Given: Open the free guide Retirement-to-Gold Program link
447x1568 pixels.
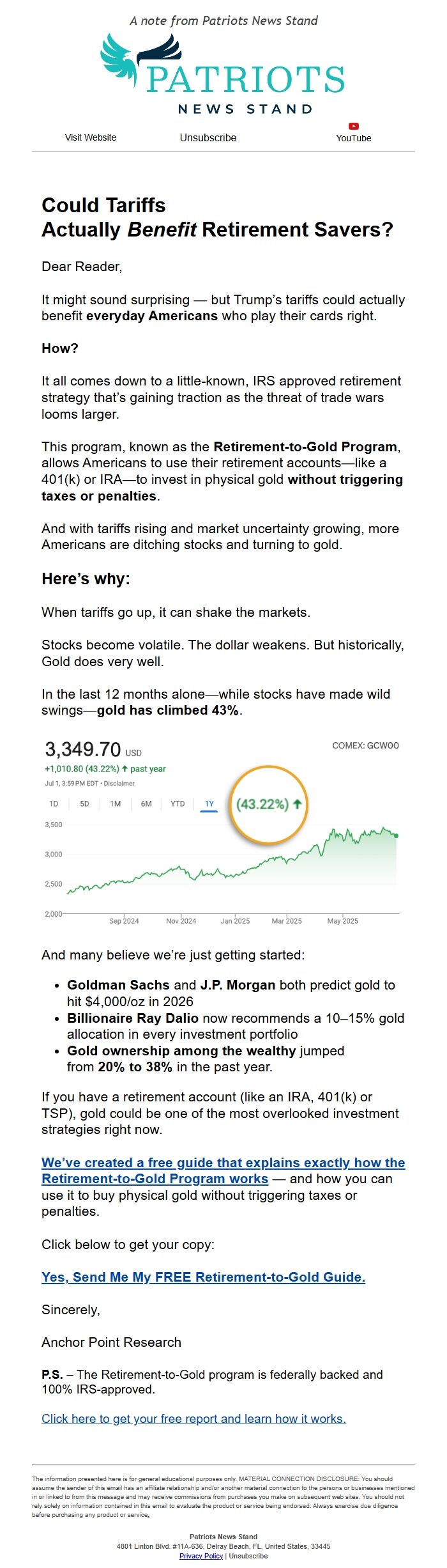Looking at the screenshot, I should 223,1170.
